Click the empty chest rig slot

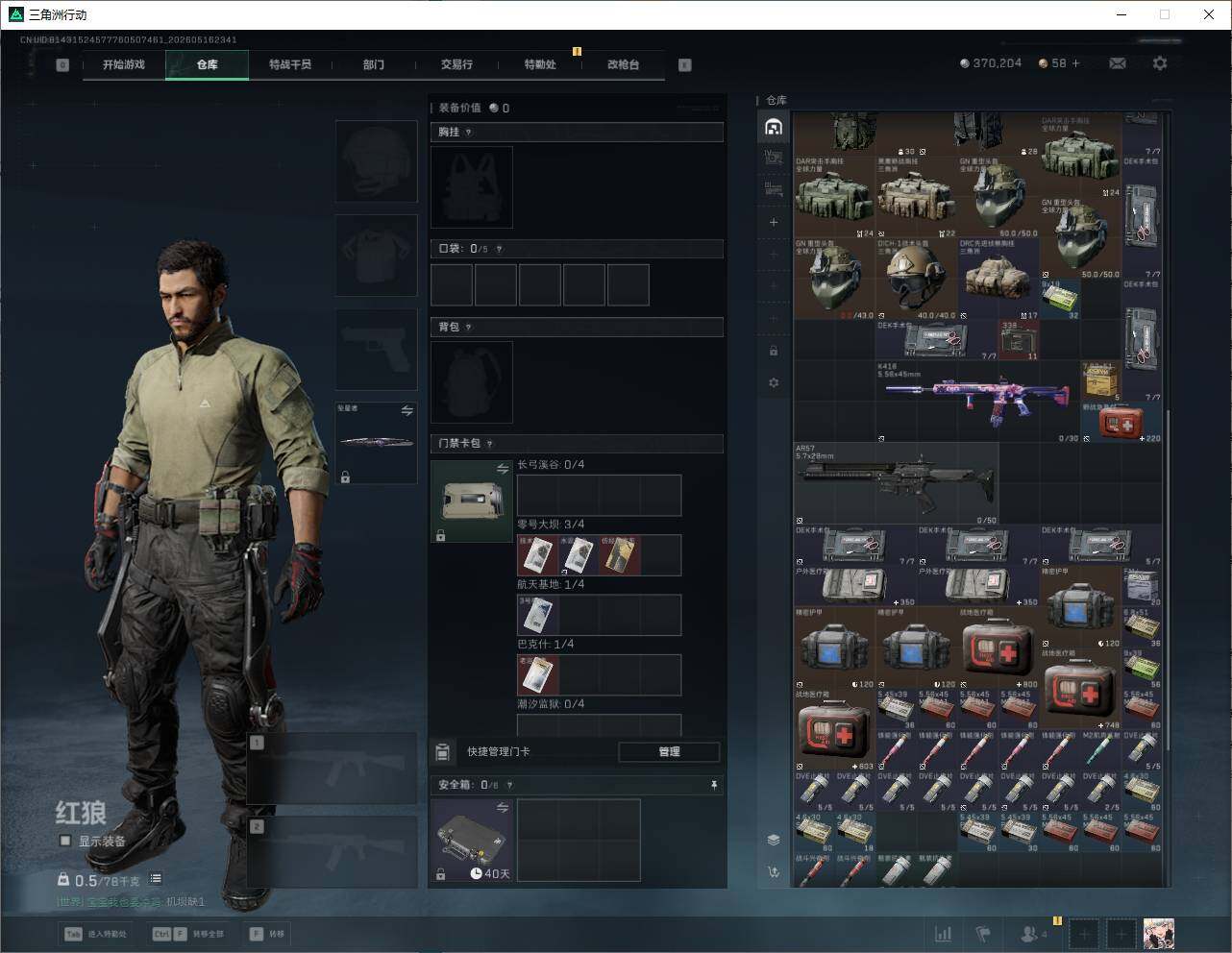(472, 187)
